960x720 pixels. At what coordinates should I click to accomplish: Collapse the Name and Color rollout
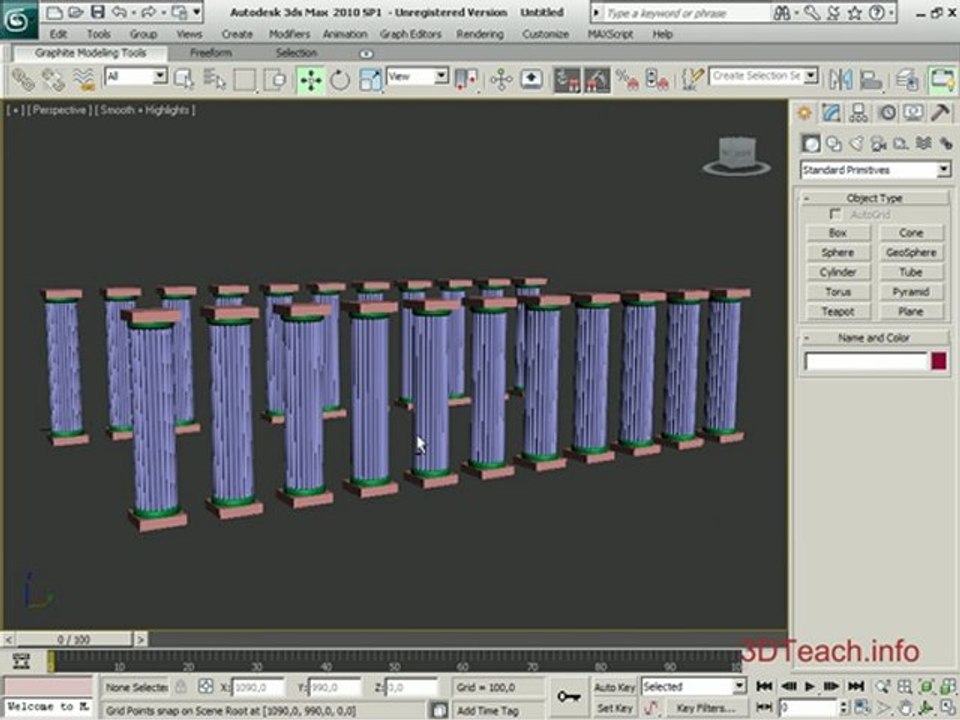tap(874, 337)
